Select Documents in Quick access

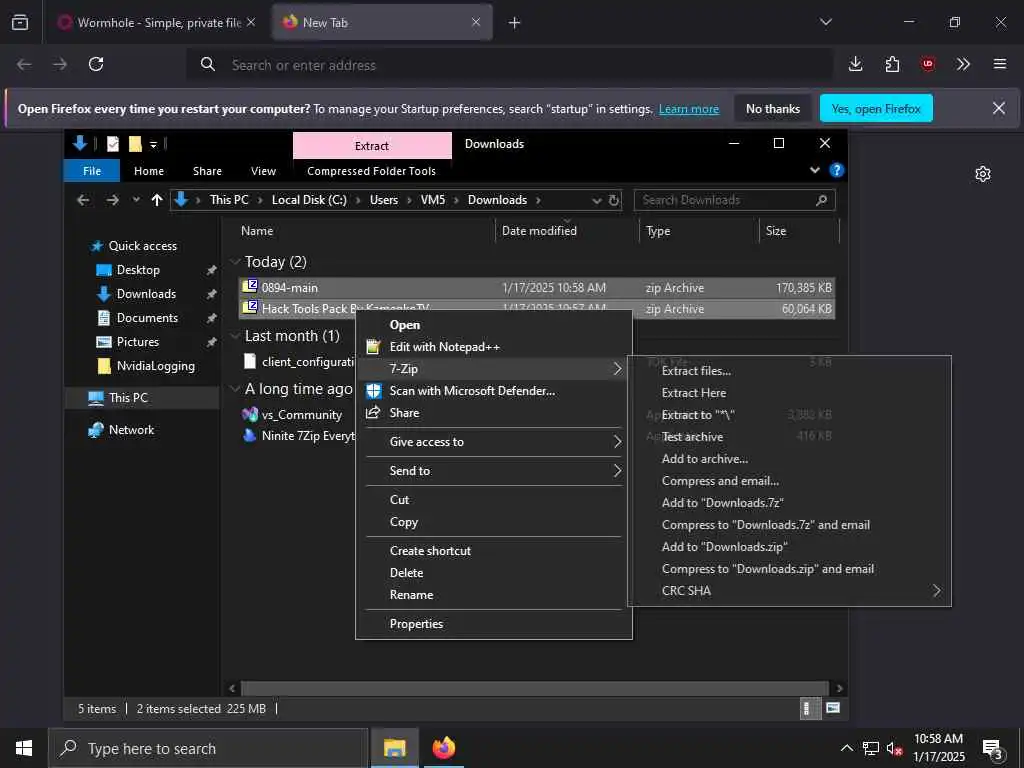147,318
